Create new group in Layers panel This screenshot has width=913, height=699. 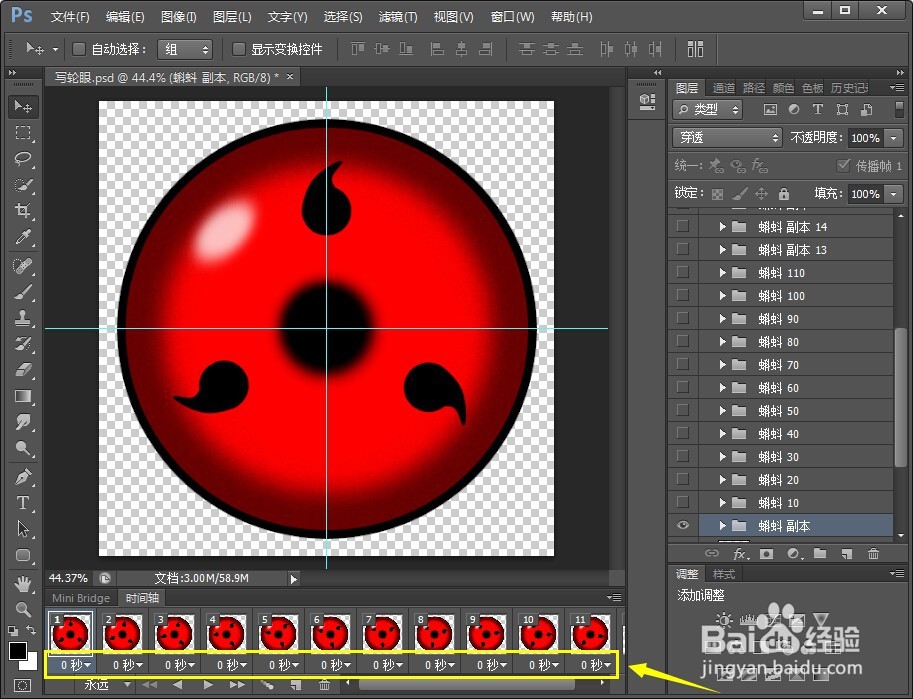(x=820, y=553)
